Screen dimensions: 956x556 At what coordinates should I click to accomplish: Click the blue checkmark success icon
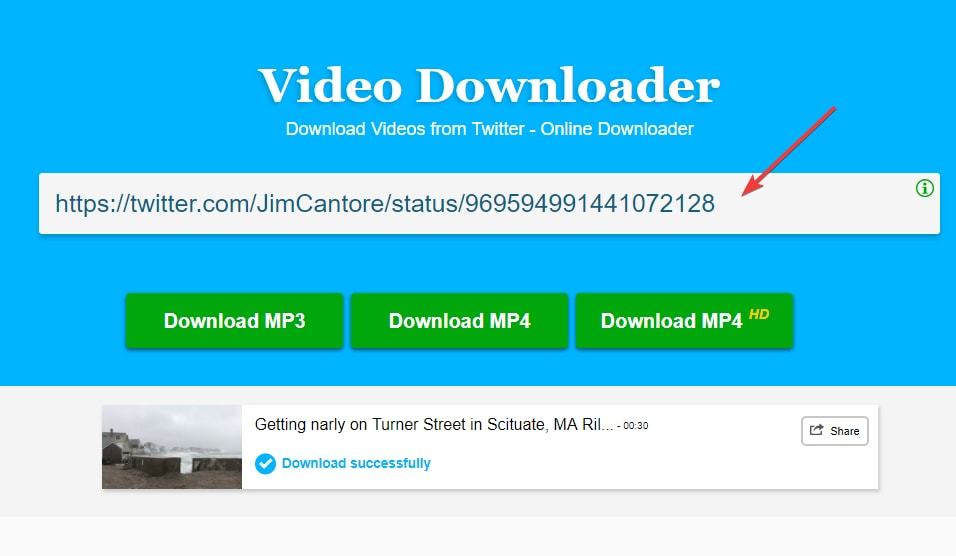click(x=265, y=463)
